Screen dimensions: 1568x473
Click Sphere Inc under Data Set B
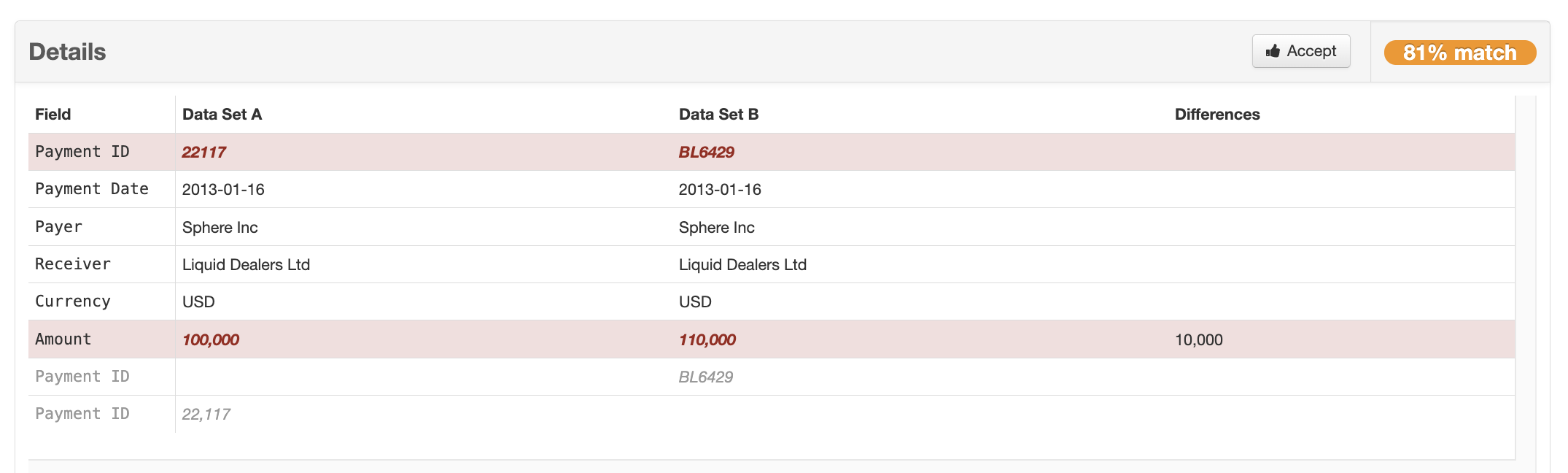(x=716, y=227)
